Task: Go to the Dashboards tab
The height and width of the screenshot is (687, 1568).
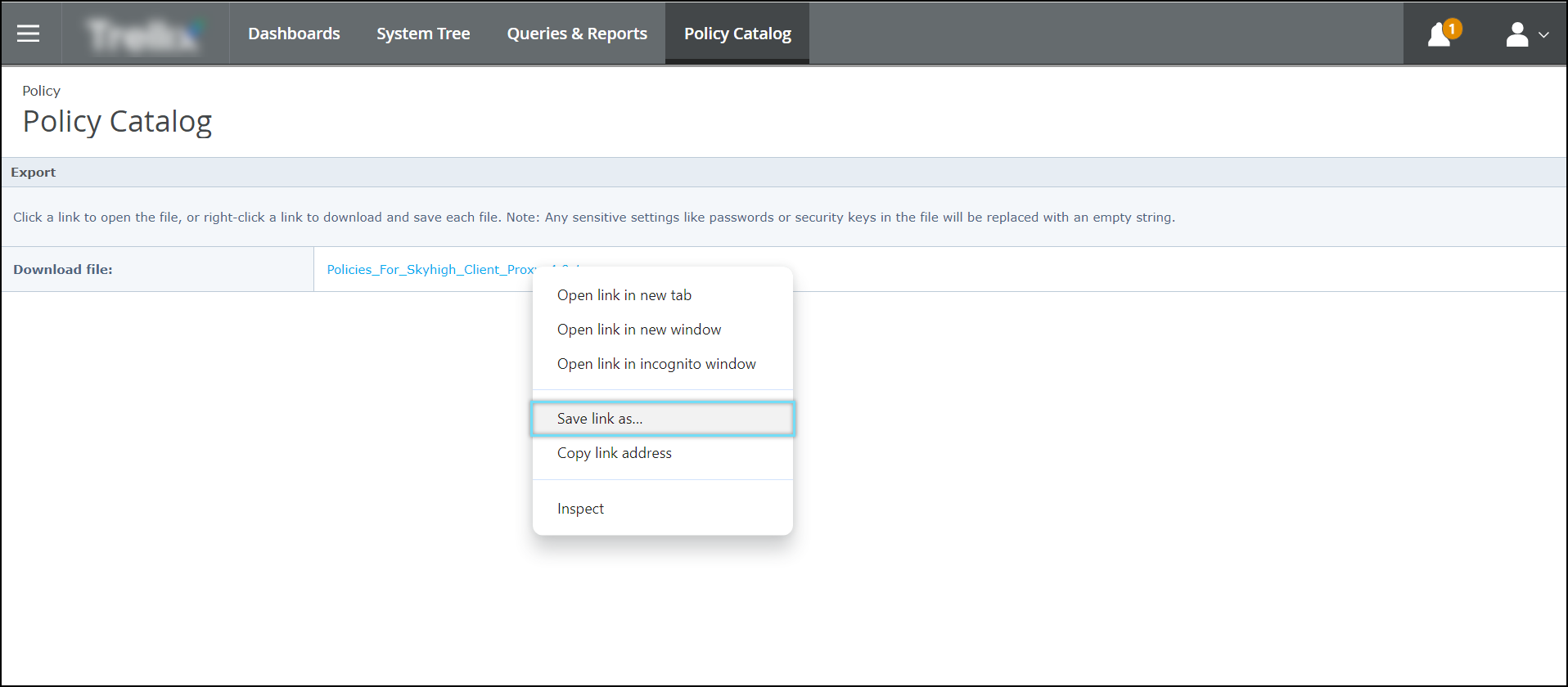Action: 294,34
